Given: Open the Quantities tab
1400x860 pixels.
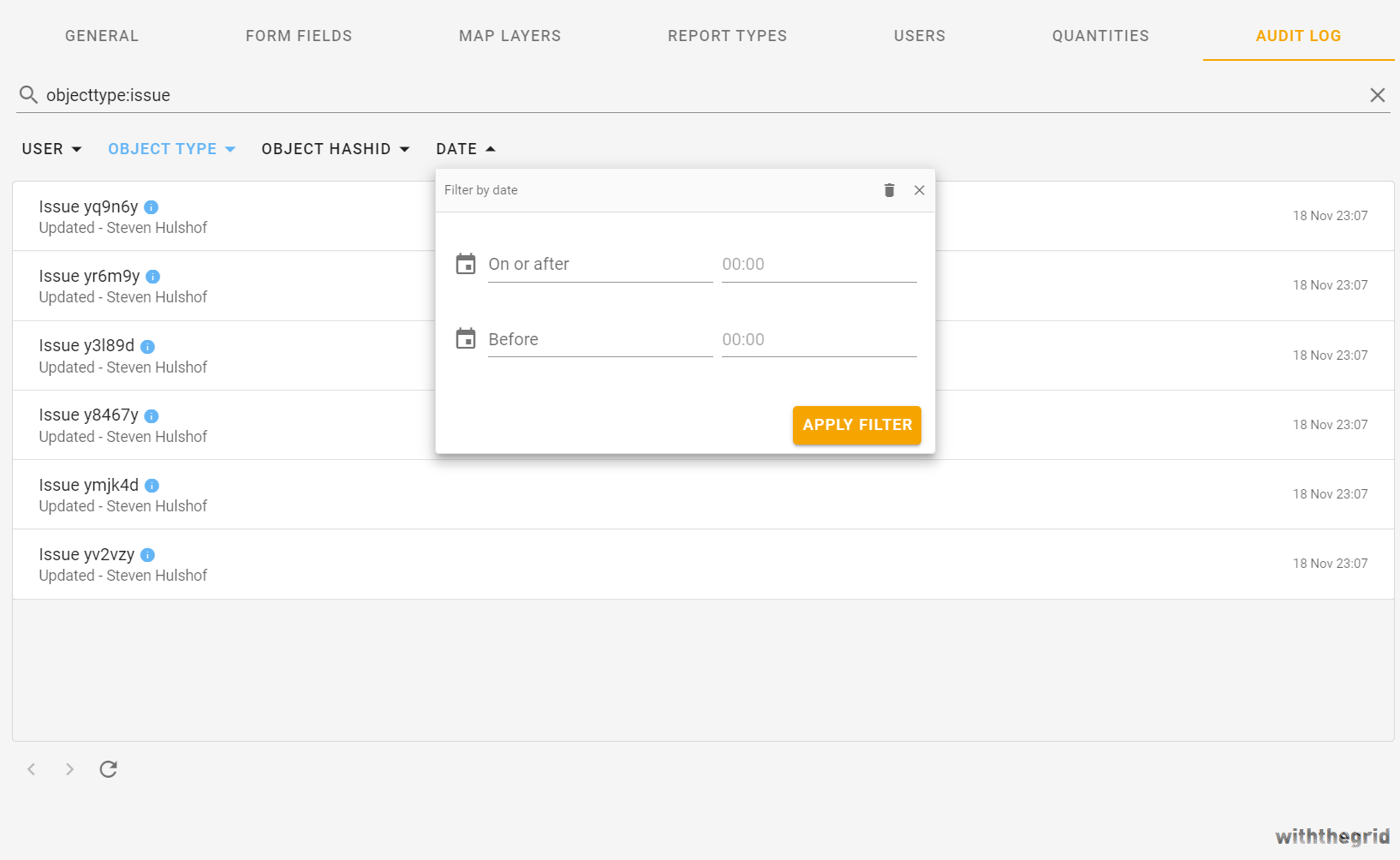Looking at the screenshot, I should [1100, 36].
